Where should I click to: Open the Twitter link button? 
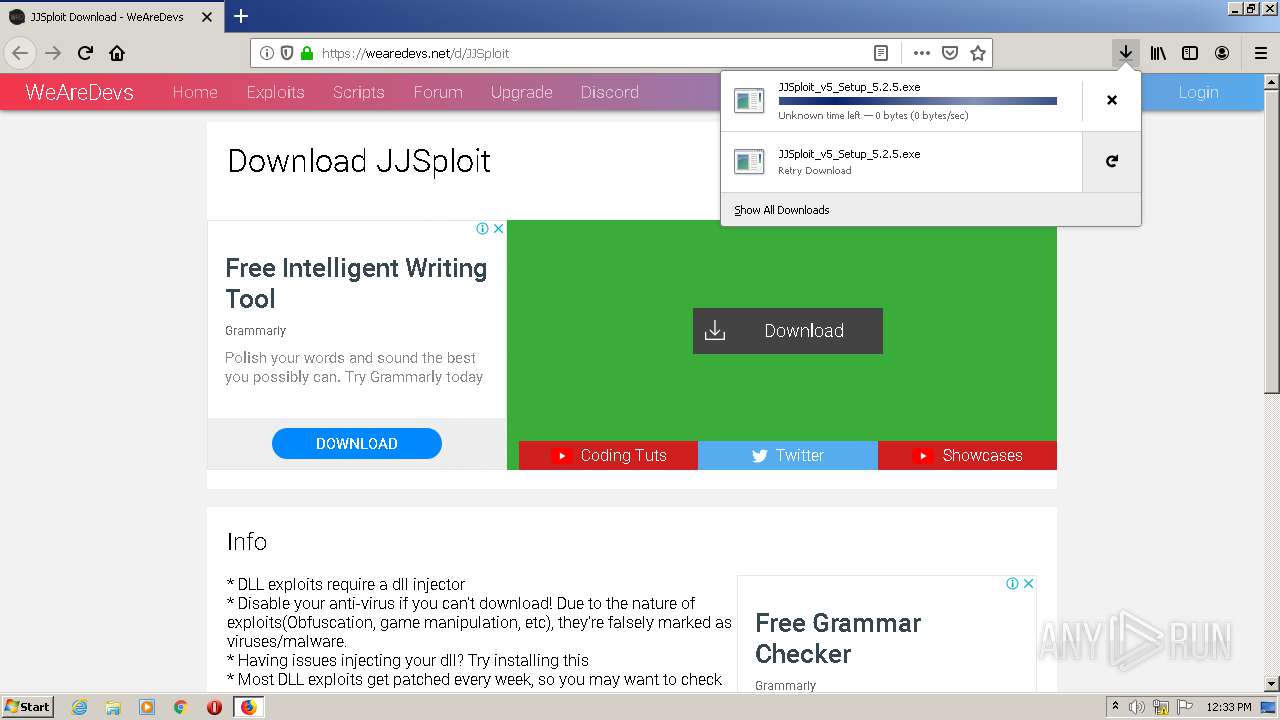pos(788,455)
